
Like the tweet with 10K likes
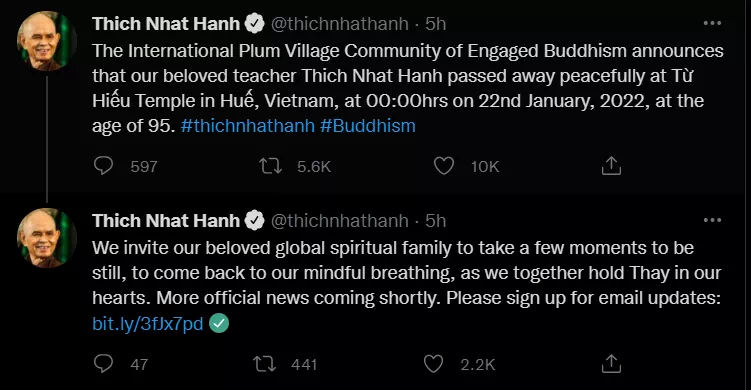[444, 166]
